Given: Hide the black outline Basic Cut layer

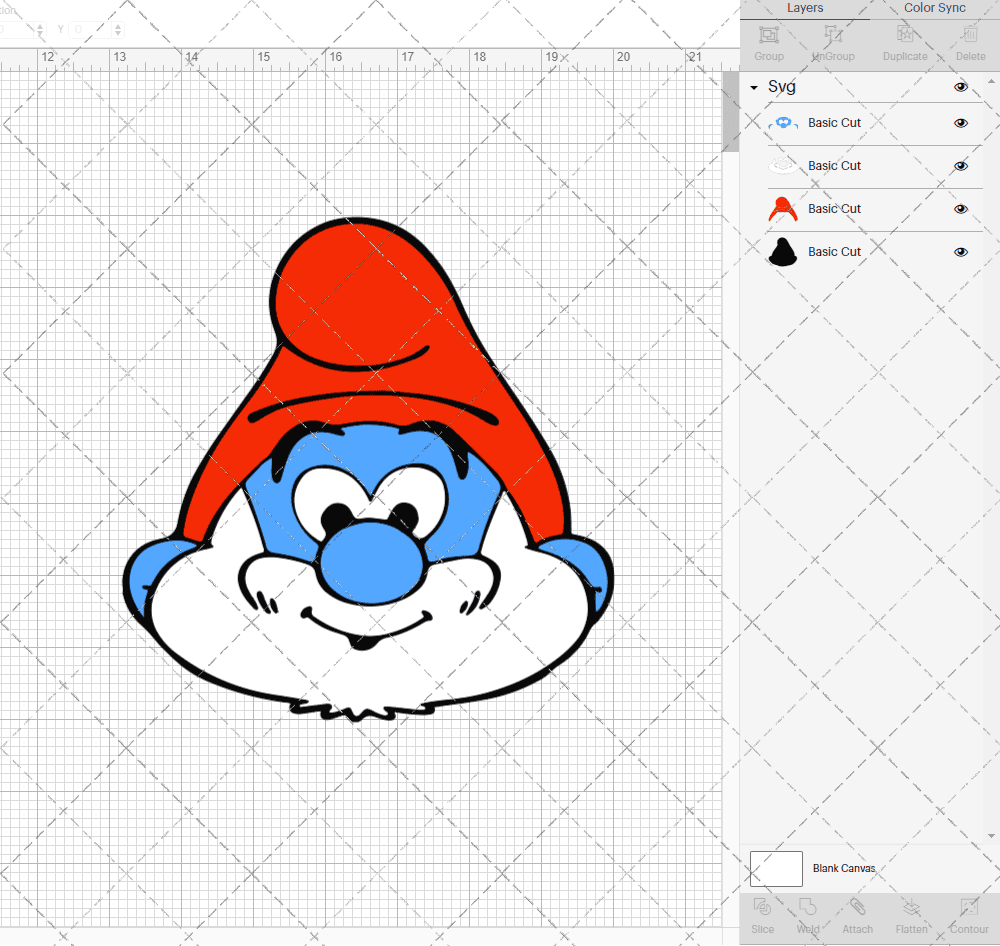Looking at the screenshot, I should coord(960,252).
